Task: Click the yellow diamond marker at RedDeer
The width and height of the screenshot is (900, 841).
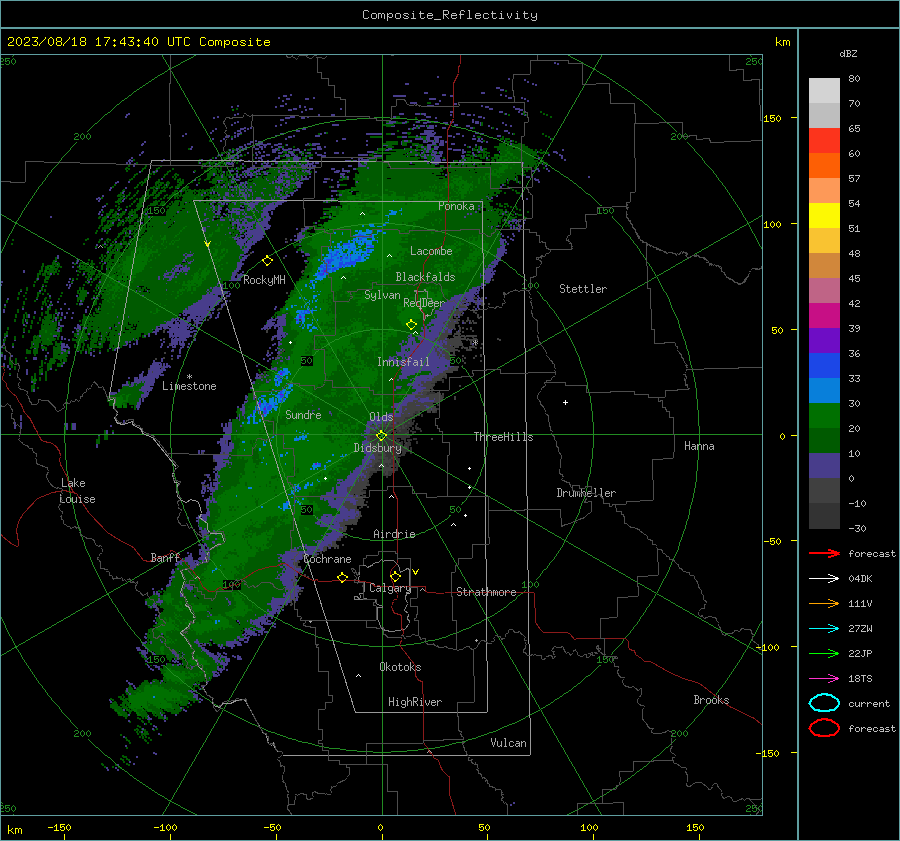Action: (x=412, y=325)
